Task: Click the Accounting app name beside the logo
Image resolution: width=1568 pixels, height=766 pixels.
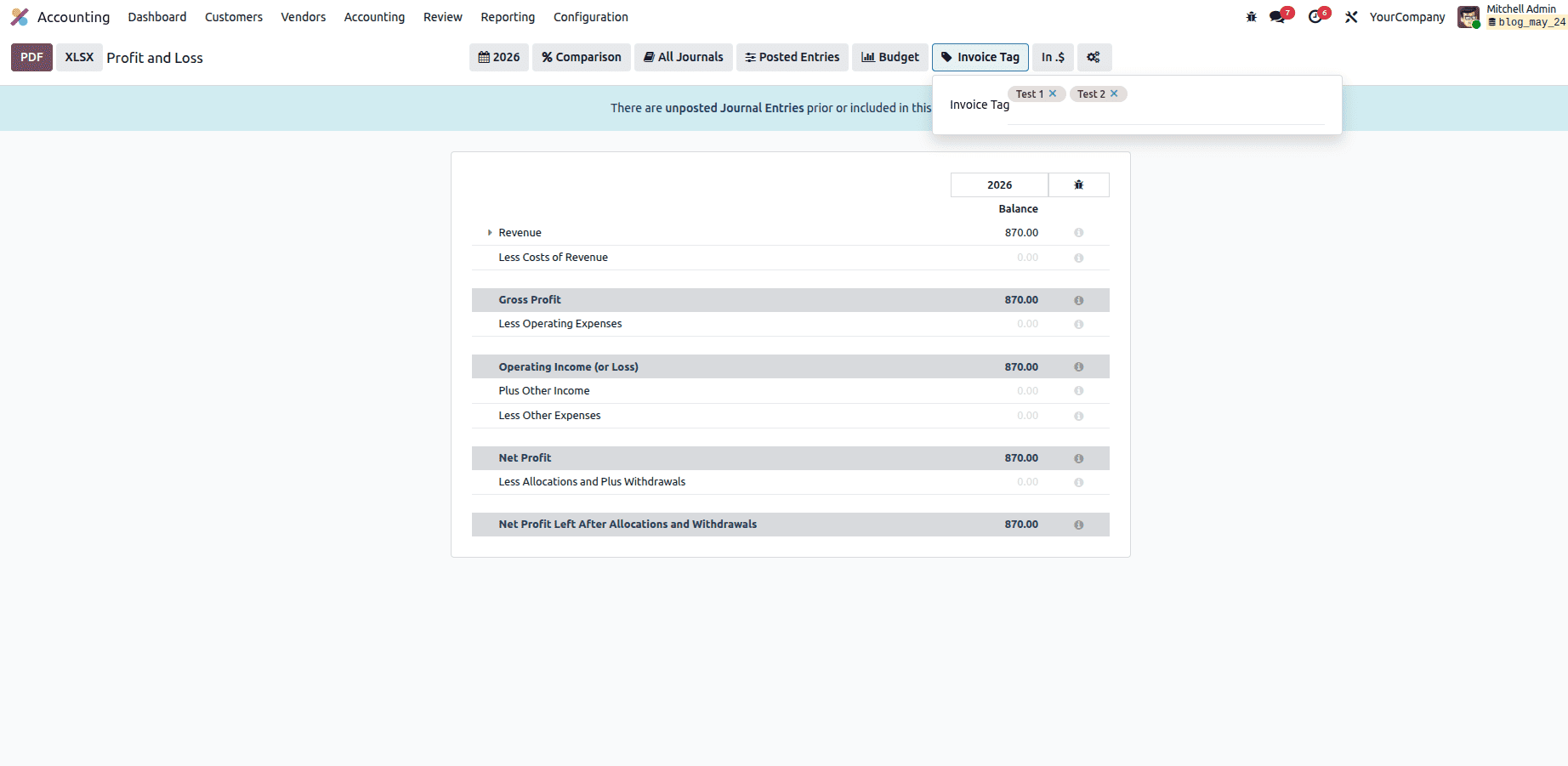Action: [x=73, y=17]
